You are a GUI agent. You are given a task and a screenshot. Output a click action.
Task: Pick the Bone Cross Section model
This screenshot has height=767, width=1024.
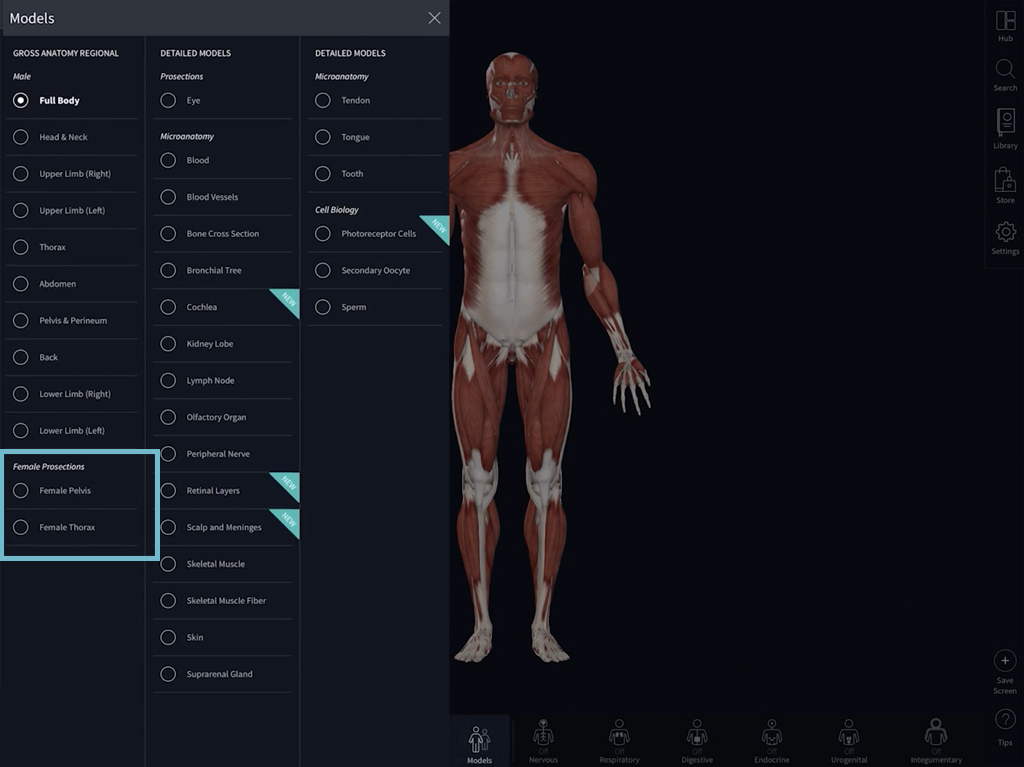(168, 234)
